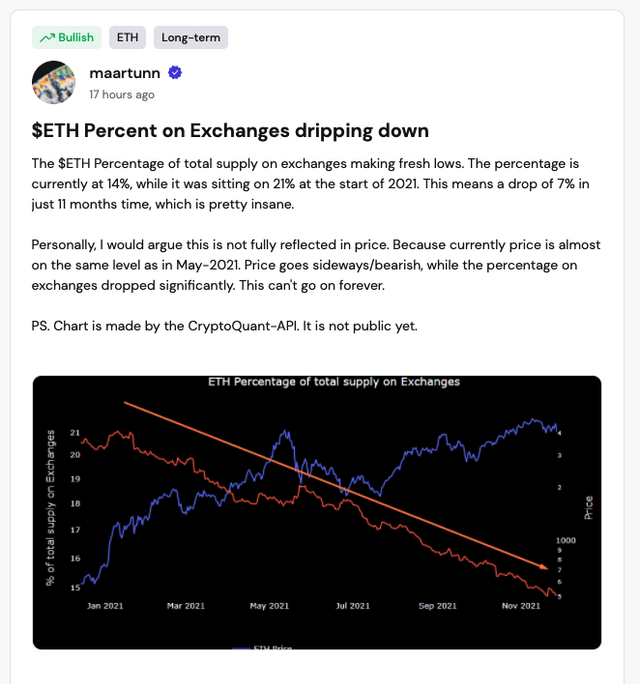The height and width of the screenshot is (684, 640).
Task: Click the Bullish trend arrow icon
Action: (x=46, y=38)
